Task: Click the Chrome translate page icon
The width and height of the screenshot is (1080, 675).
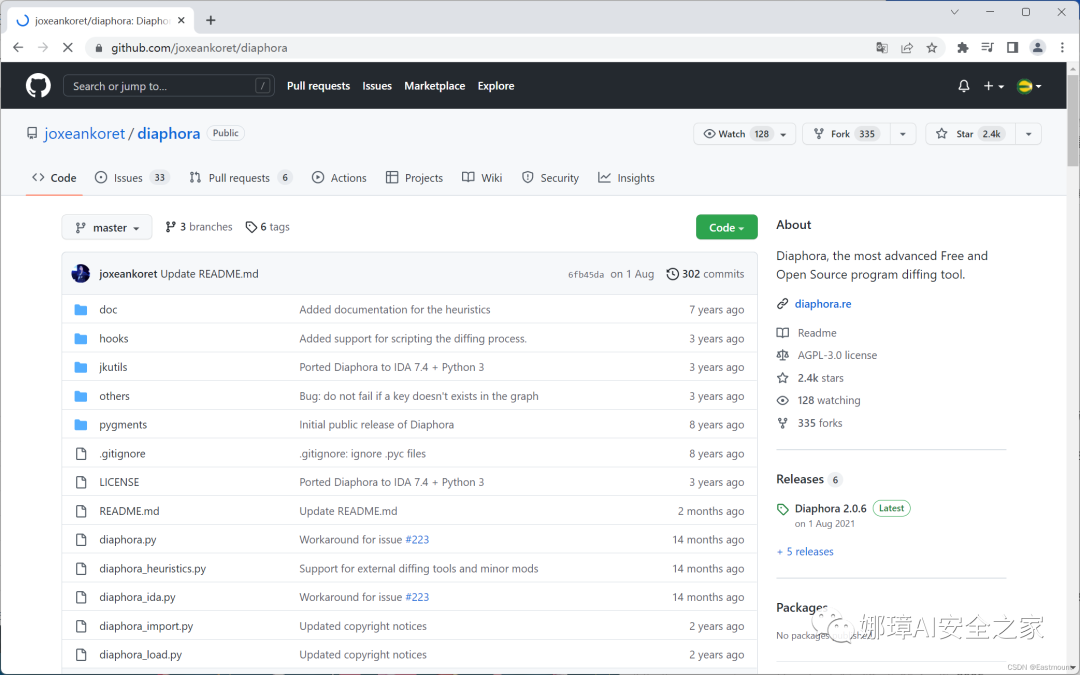Action: pyautogui.click(x=882, y=48)
